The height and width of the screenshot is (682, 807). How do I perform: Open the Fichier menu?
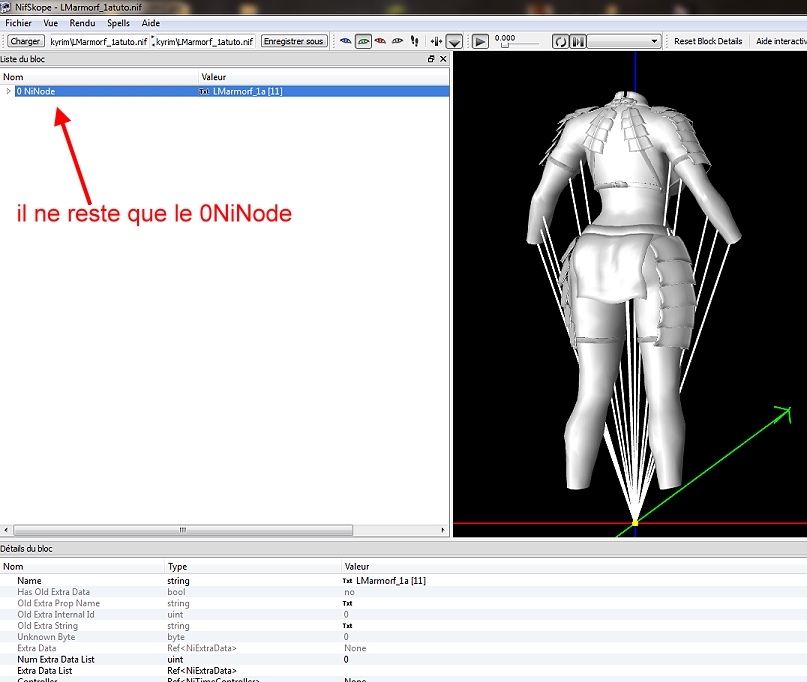[x=18, y=23]
